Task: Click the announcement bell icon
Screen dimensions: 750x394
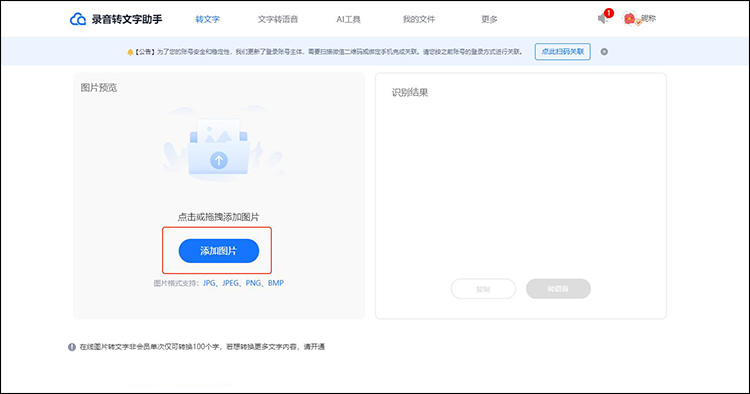Action: click(x=130, y=52)
